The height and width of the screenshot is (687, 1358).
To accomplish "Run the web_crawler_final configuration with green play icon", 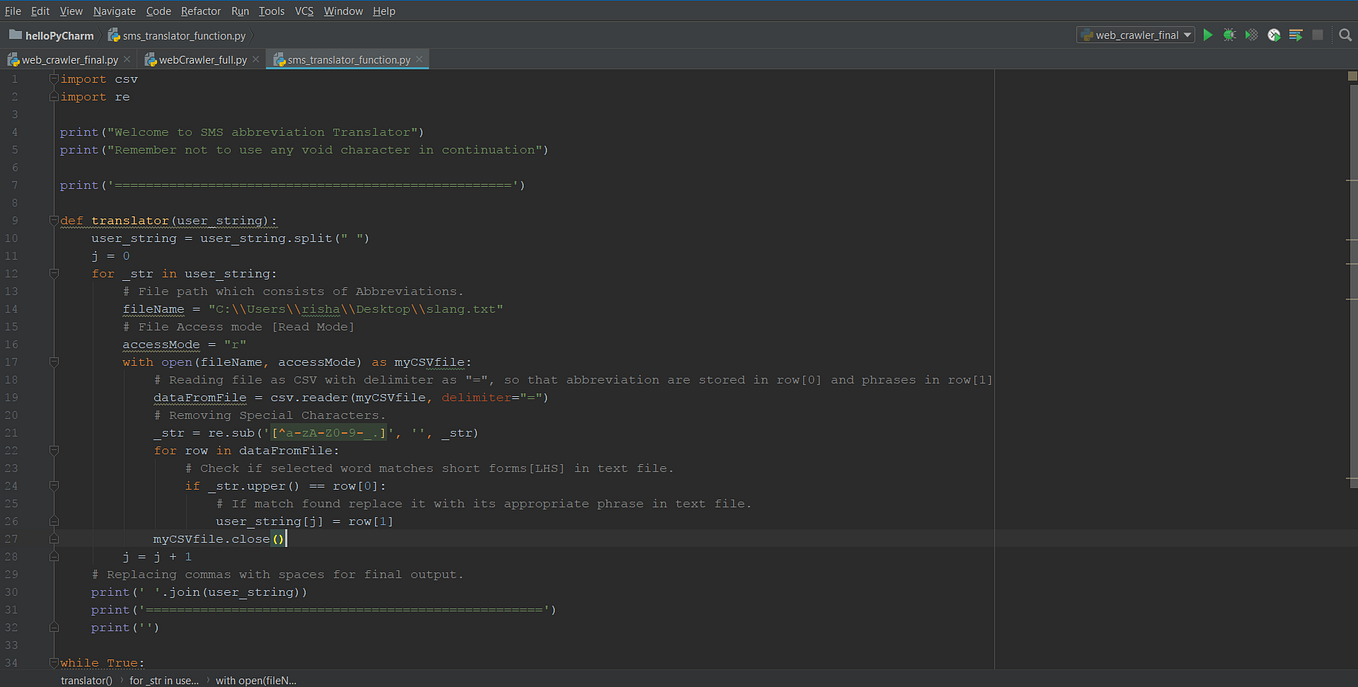I will click(1207, 34).
